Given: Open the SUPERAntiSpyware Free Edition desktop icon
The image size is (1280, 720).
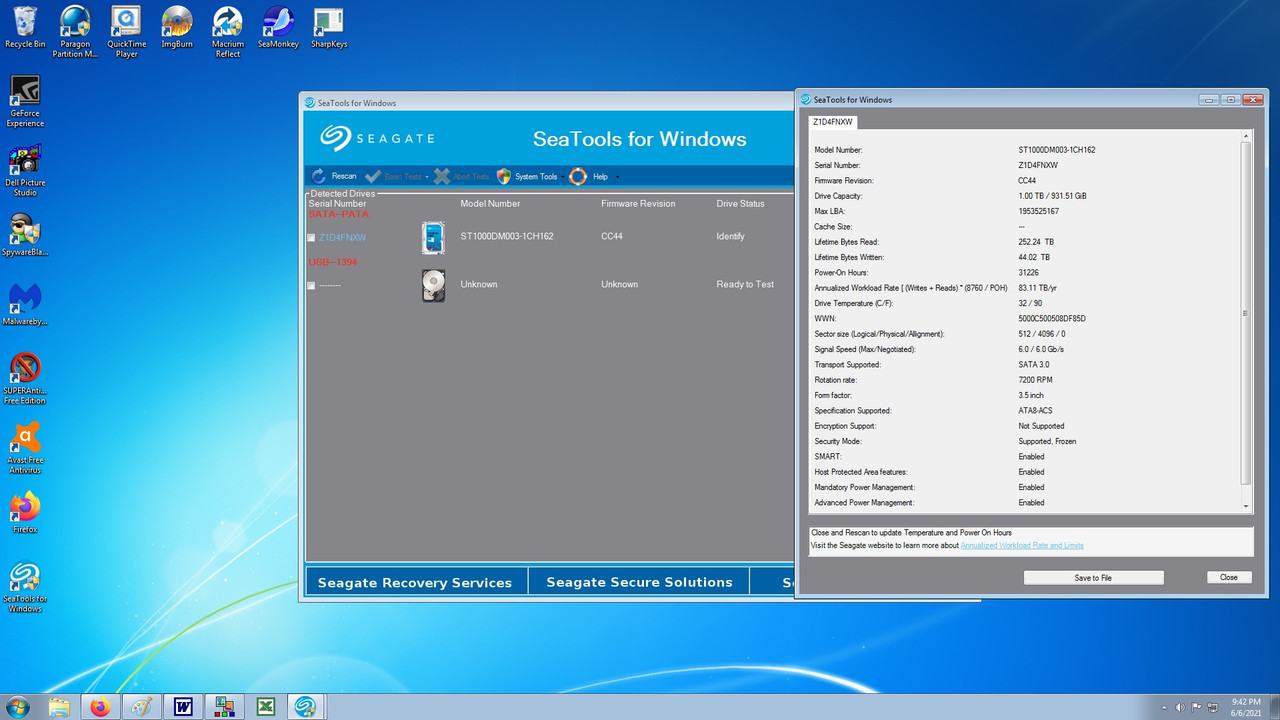Looking at the screenshot, I should [x=25, y=378].
